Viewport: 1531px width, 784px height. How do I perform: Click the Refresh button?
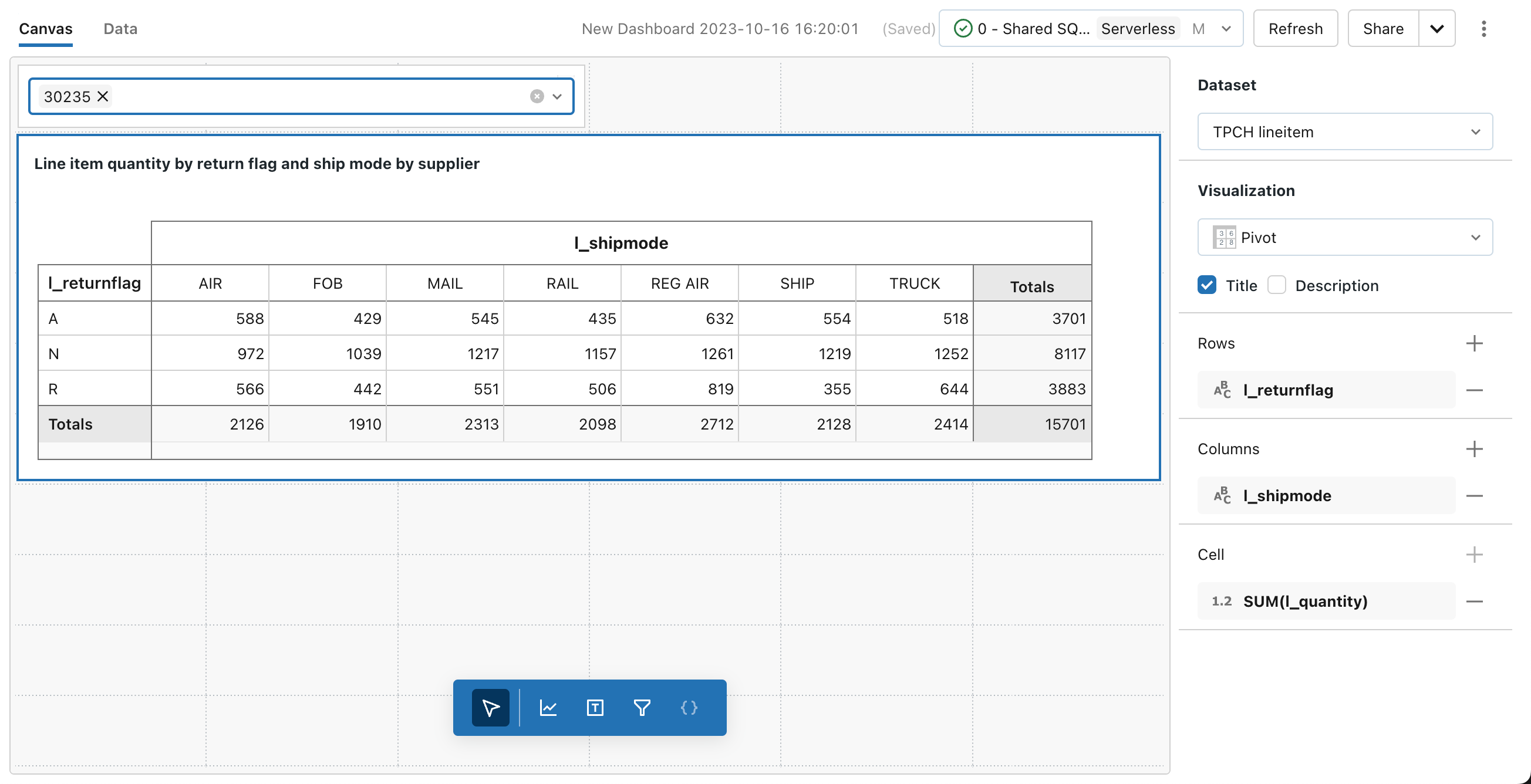point(1294,28)
